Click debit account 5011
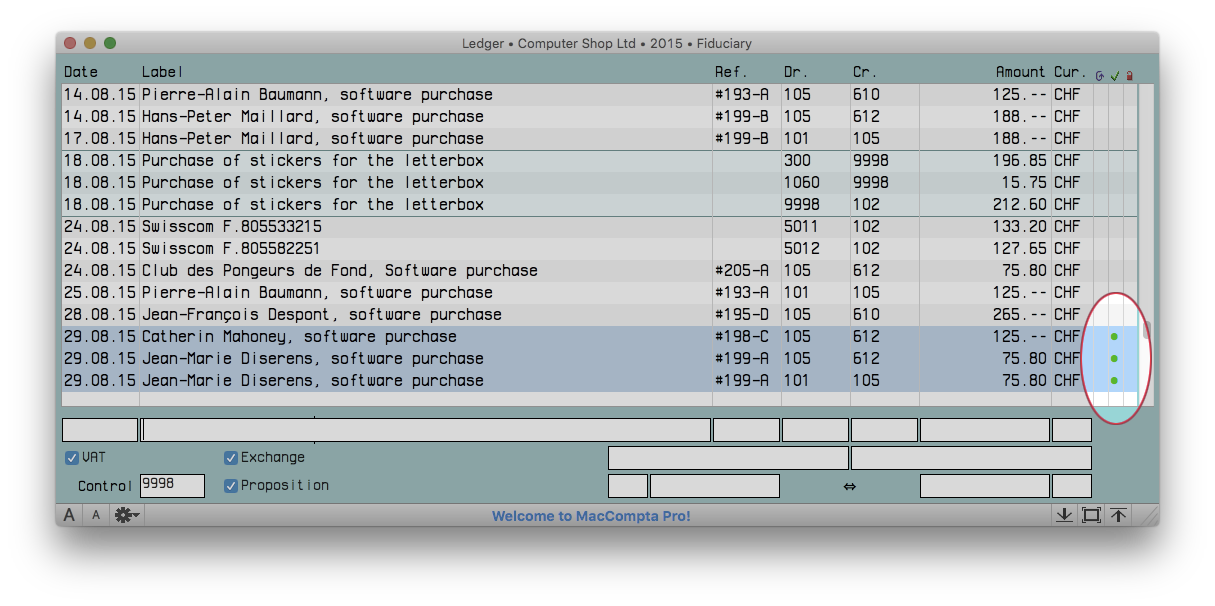 click(802, 227)
